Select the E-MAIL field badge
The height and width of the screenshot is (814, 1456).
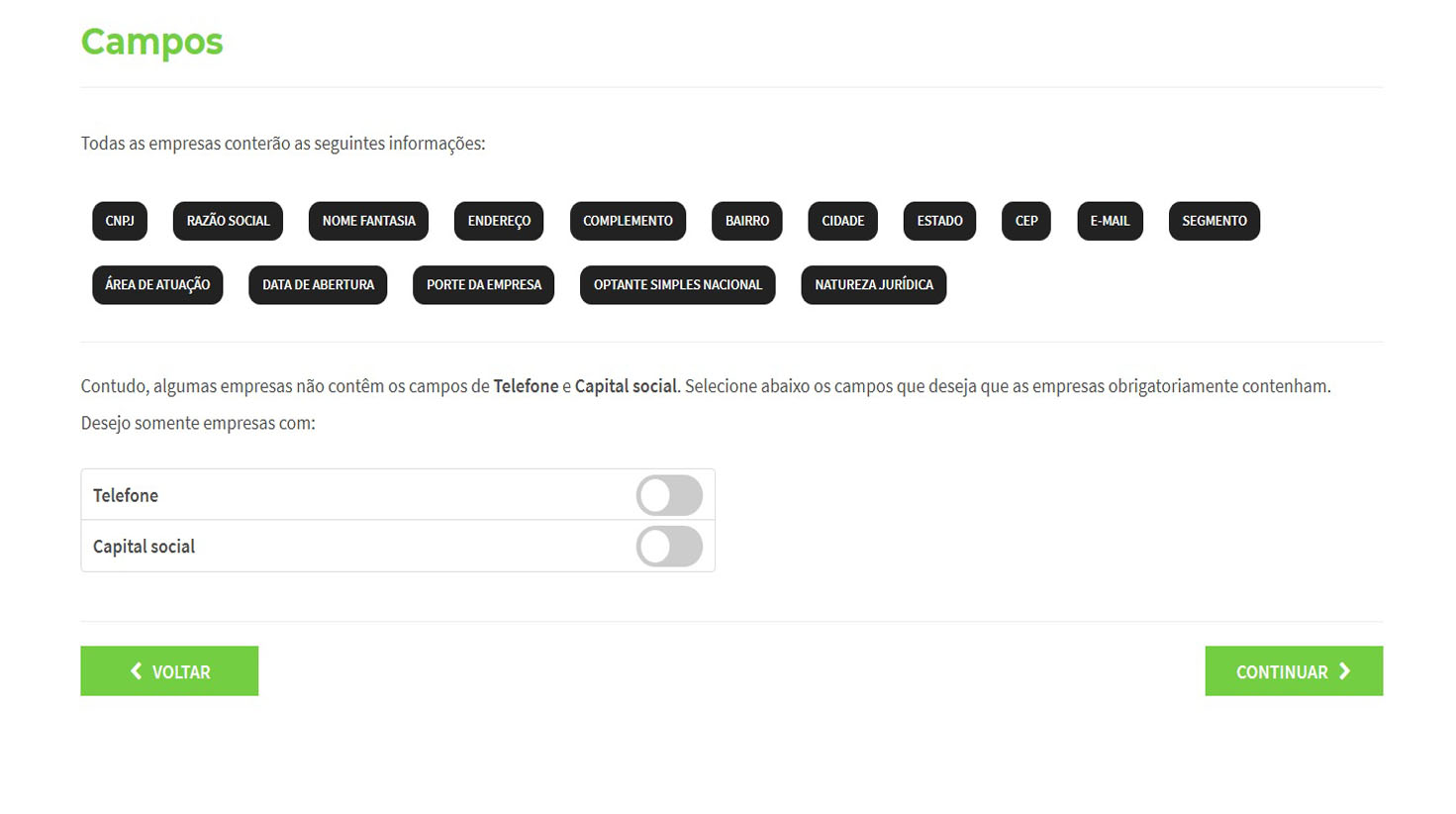[x=1110, y=221]
